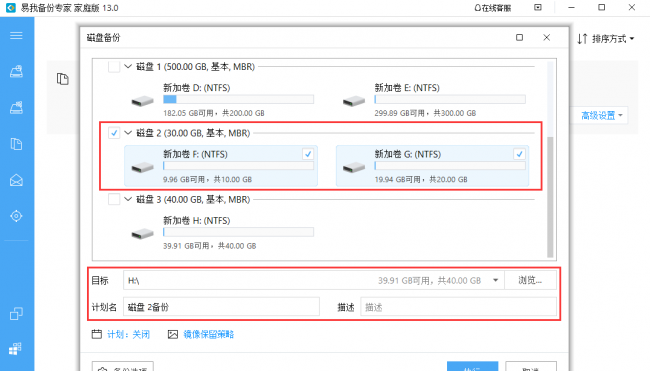This screenshot has height=371, width=650.
Task: Open the clone sidebar icon
Action: pyautogui.click(x=16, y=313)
